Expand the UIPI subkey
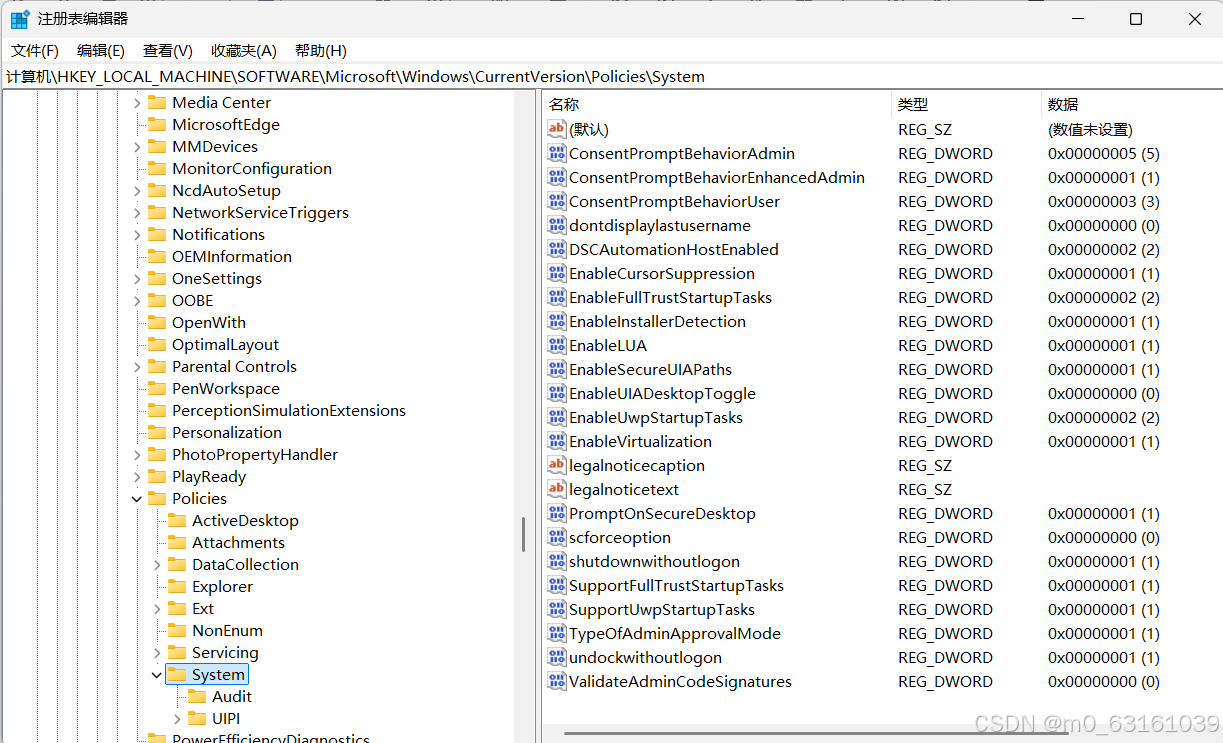Image resolution: width=1223 pixels, height=743 pixels. coord(177,718)
